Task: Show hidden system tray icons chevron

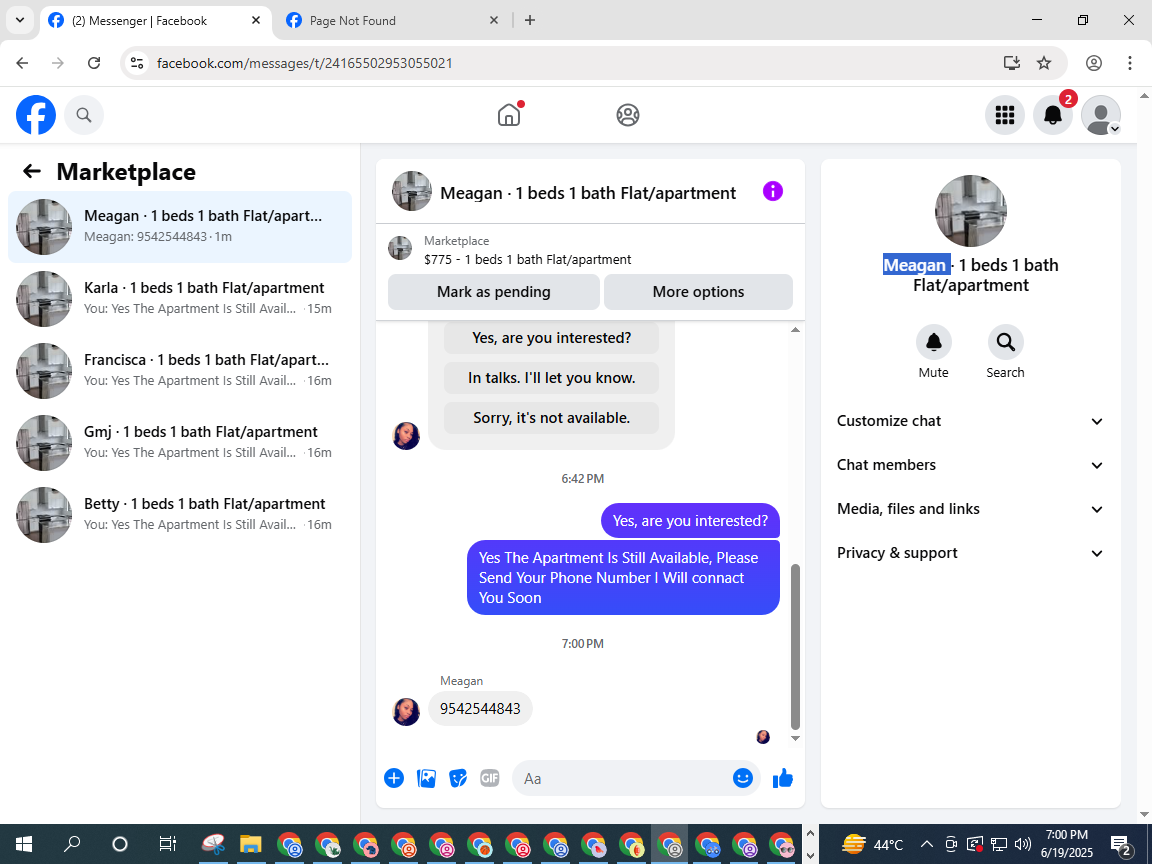Action: pyautogui.click(x=927, y=844)
